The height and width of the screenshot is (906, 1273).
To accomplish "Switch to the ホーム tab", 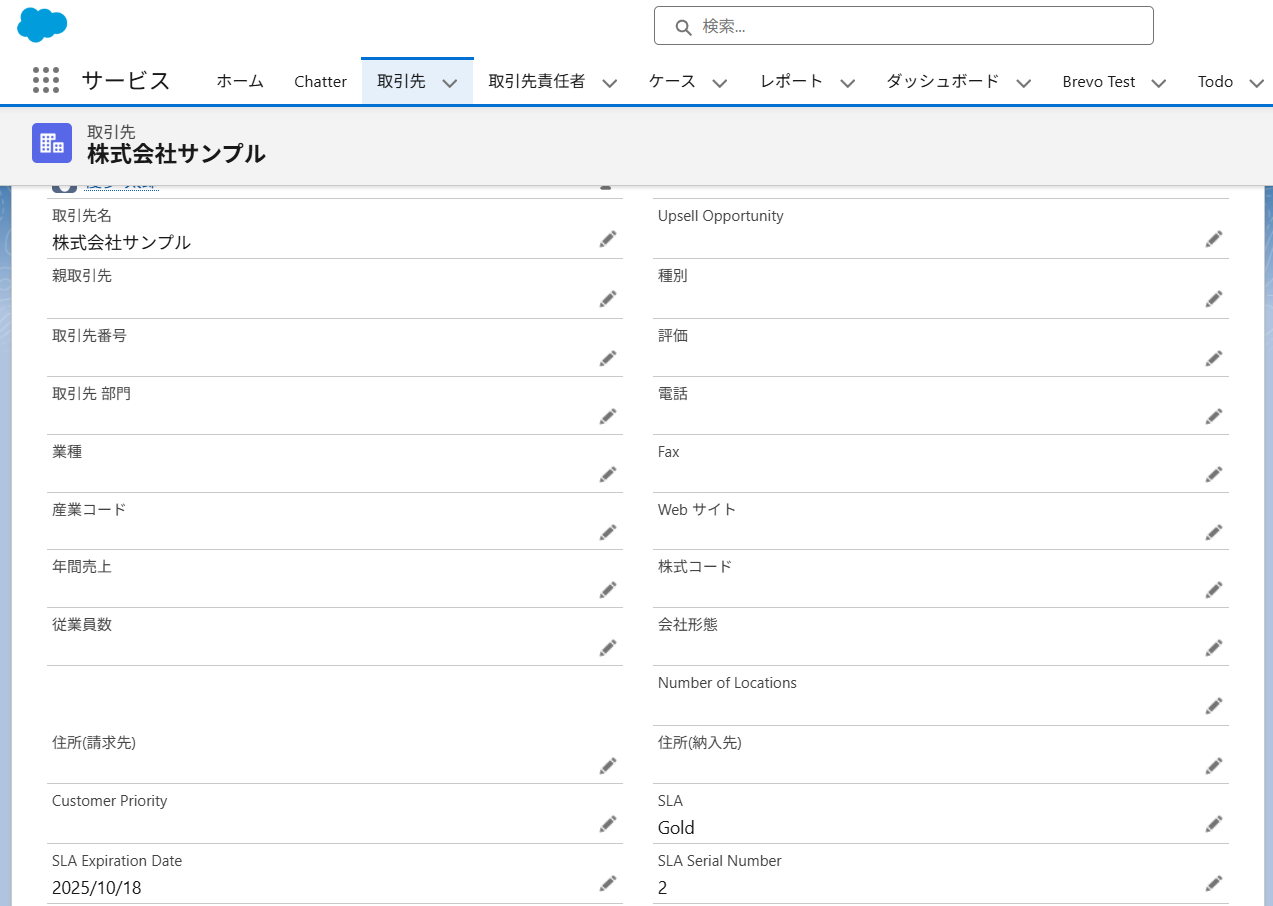I will [x=240, y=82].
